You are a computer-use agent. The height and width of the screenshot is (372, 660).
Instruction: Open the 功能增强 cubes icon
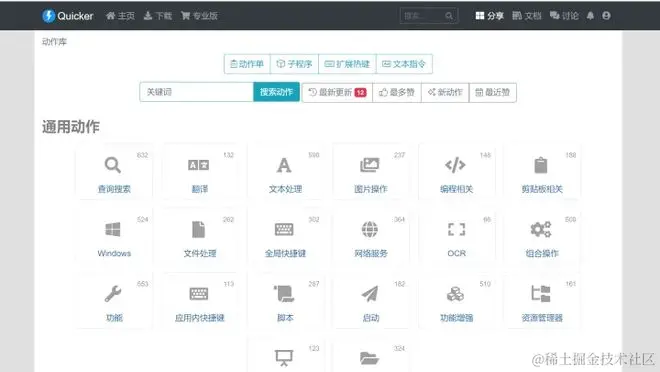(x=455, y=294)
